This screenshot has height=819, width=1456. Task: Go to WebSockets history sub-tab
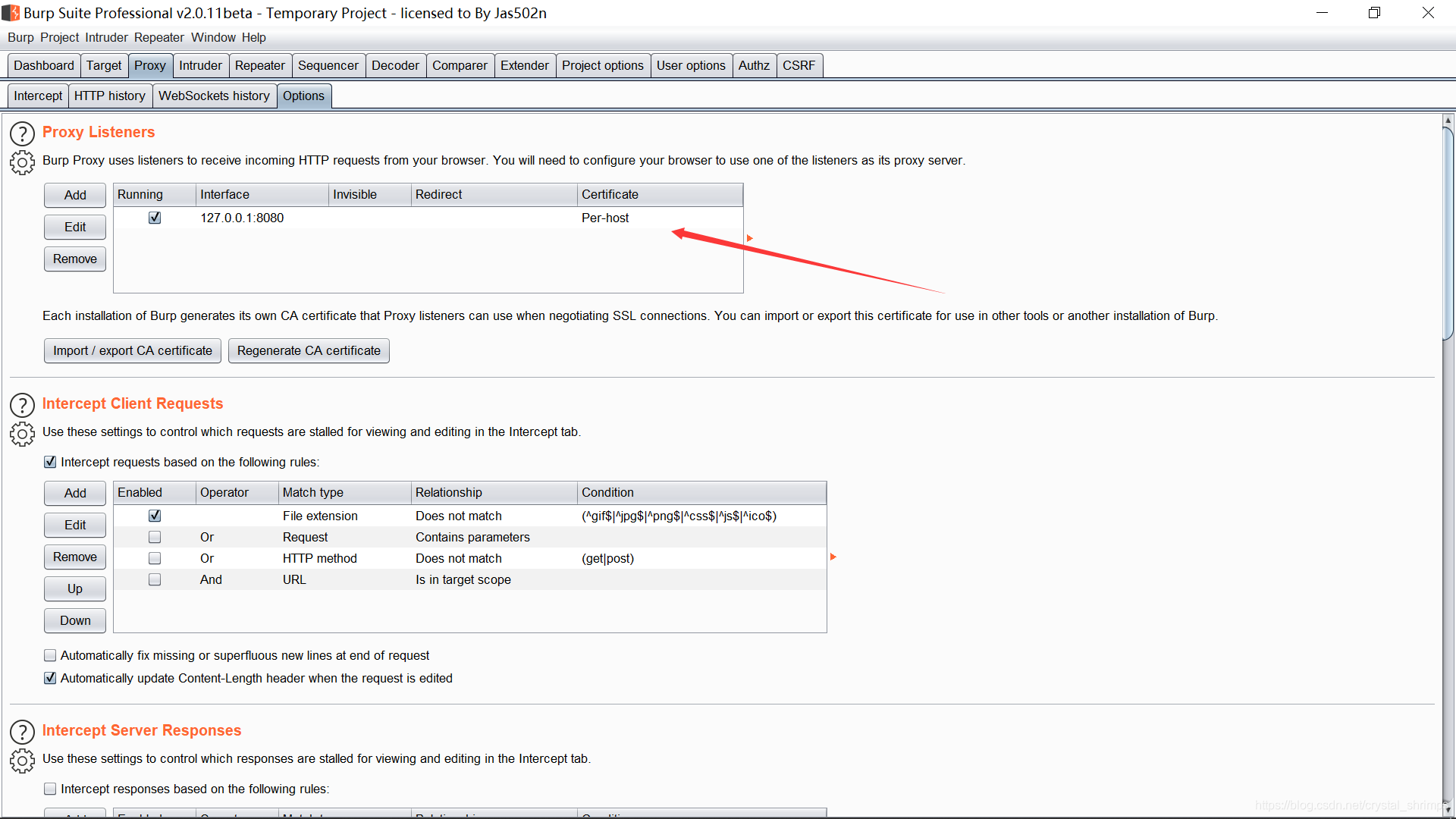[x=214, y=96]
